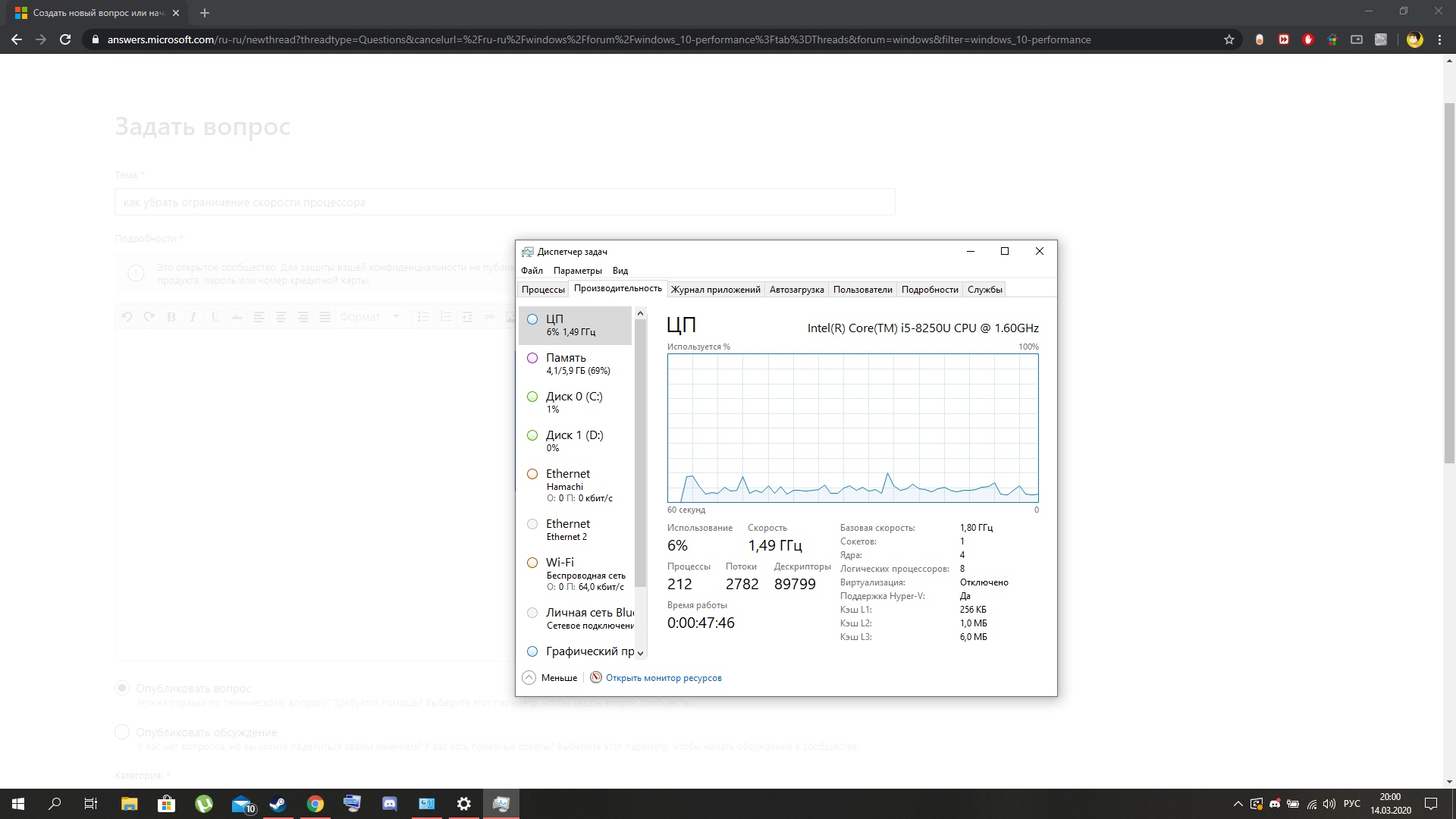
Task: Click the sidebar scroll-up arrow in Task Manager
Action: 640,313
